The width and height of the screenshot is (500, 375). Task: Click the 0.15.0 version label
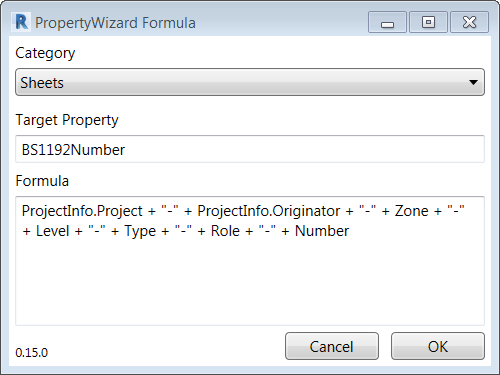point(32,353)
